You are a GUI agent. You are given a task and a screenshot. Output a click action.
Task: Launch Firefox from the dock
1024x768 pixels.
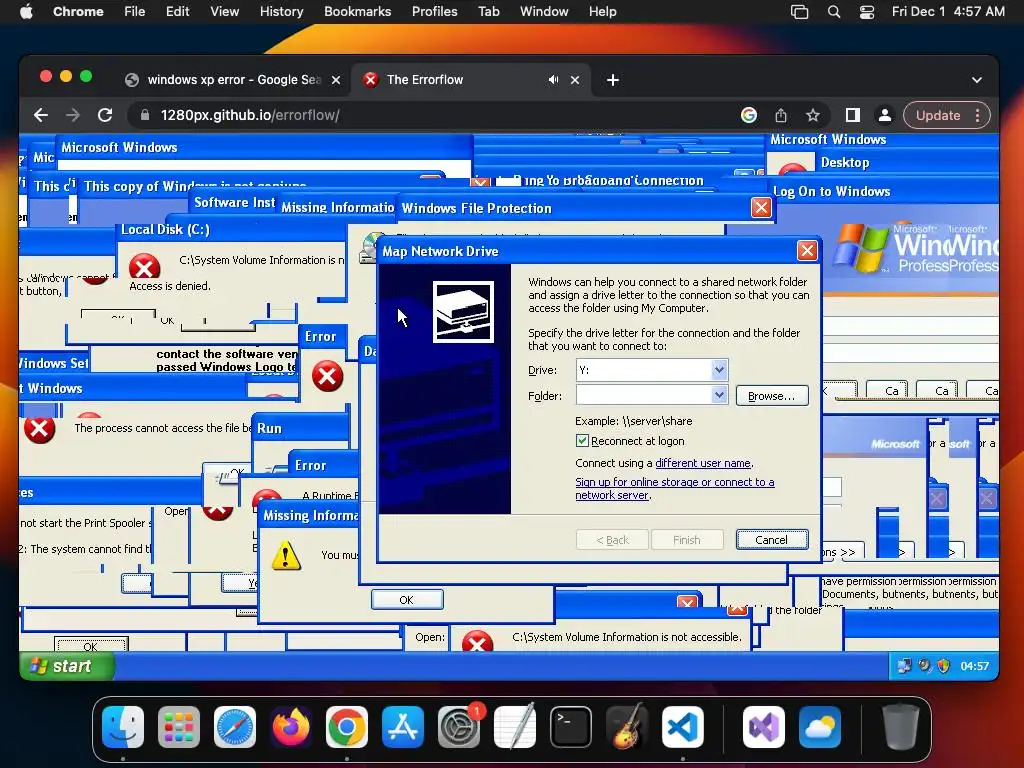(291, 727)
